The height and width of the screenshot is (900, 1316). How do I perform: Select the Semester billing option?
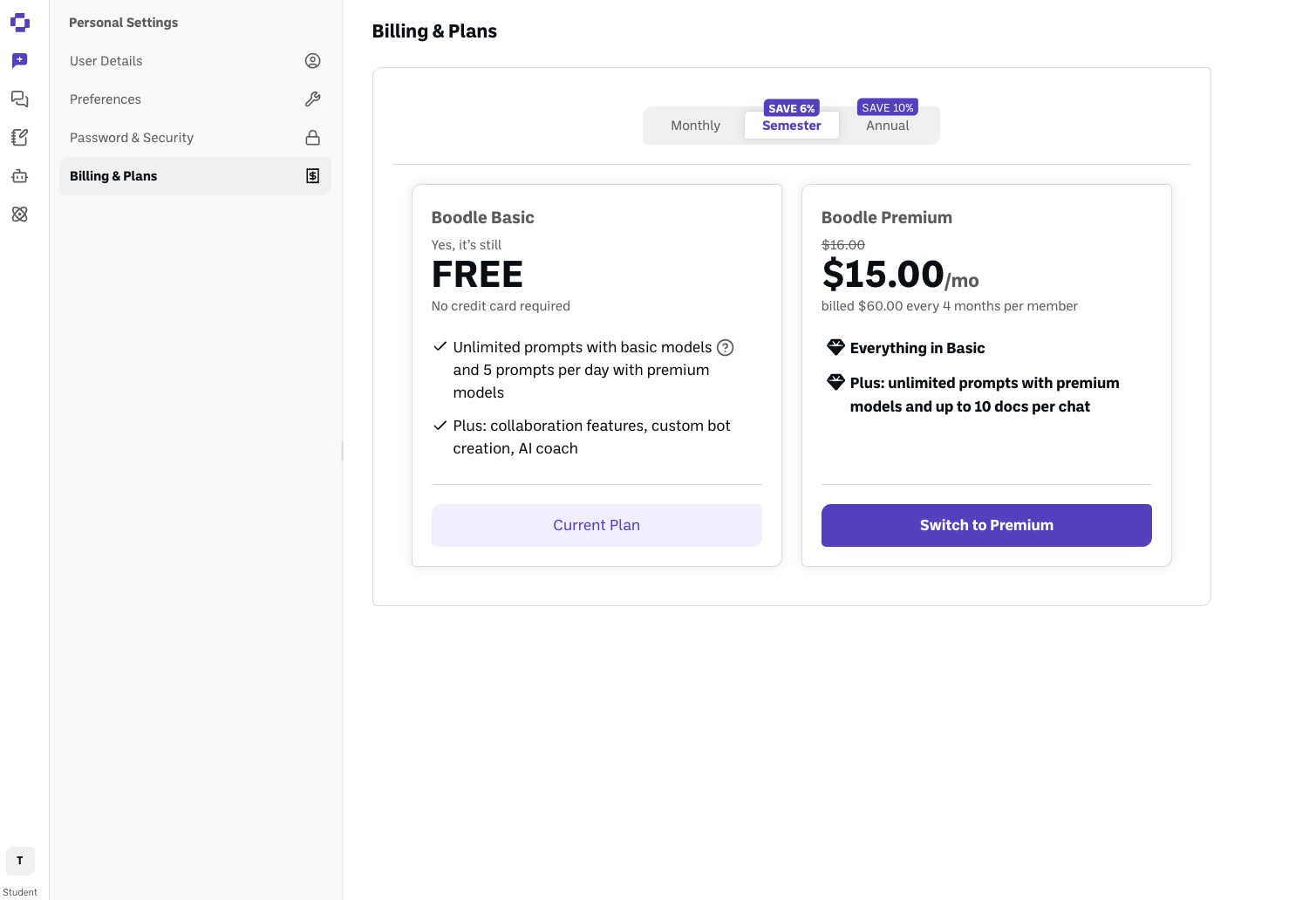(792, 126)
